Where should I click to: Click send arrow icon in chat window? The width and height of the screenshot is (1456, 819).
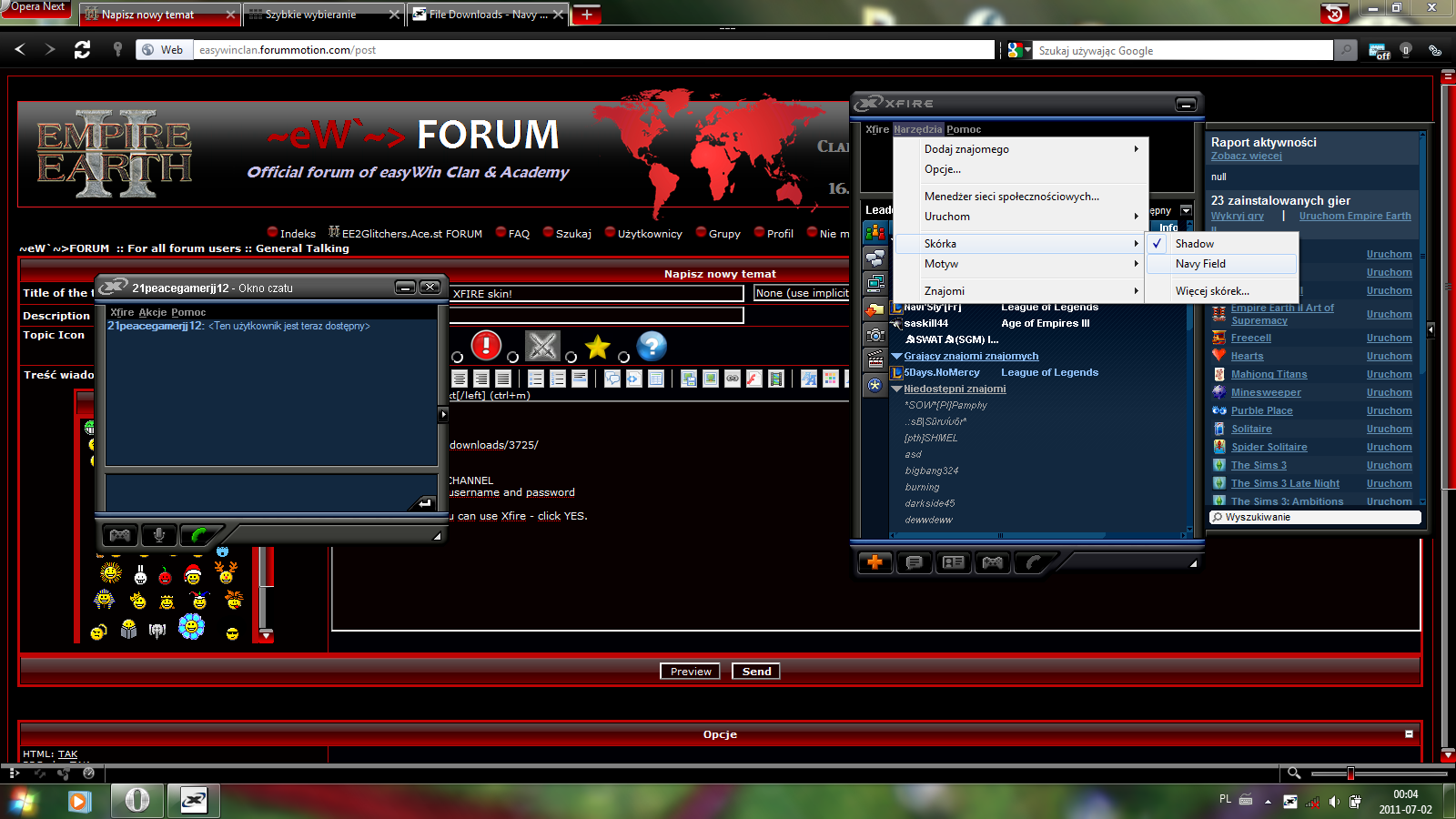click(425, 502)
